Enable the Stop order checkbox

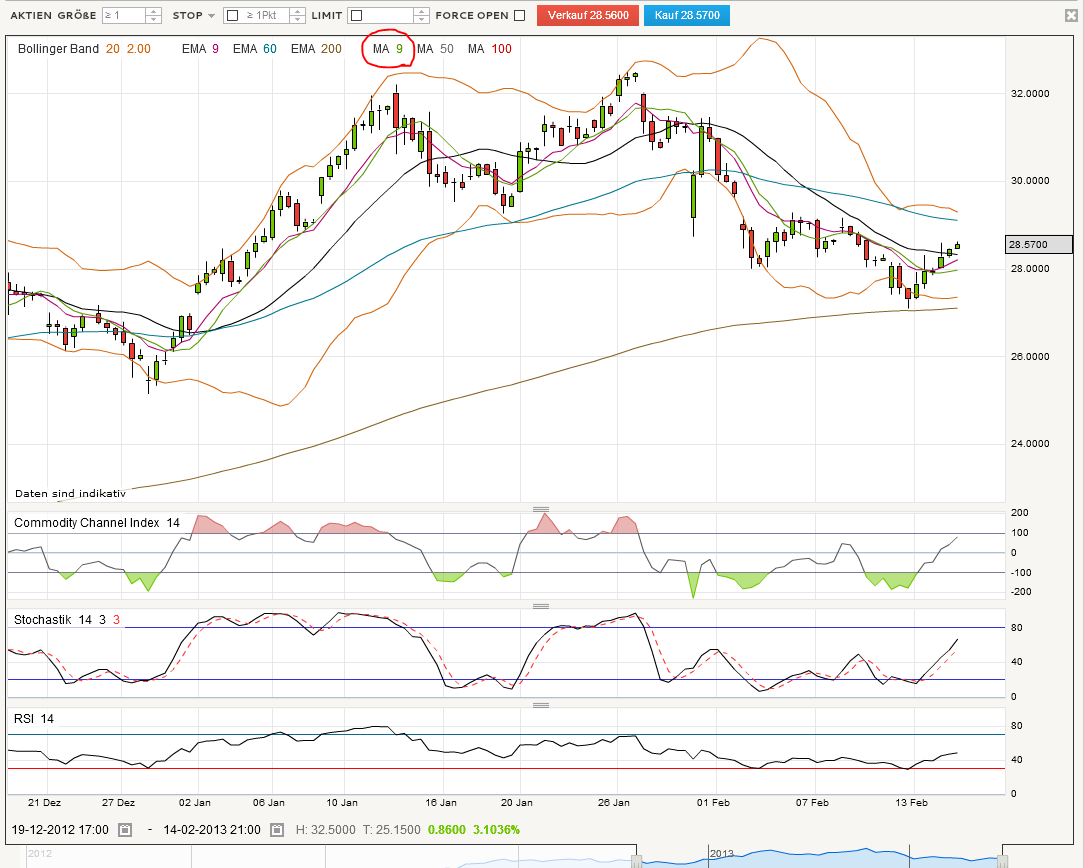point(233,15)
